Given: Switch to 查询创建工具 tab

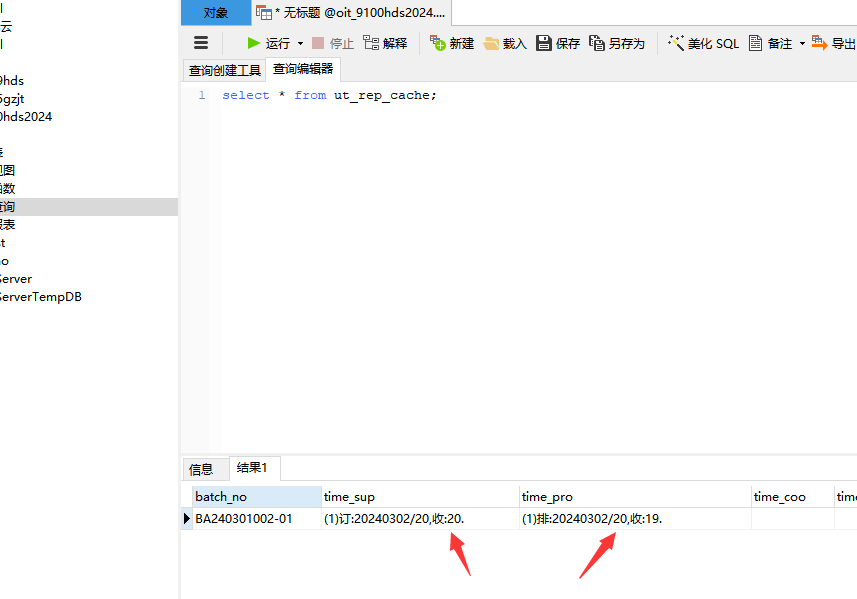Looking at the screenshot, I should (224, 70).
